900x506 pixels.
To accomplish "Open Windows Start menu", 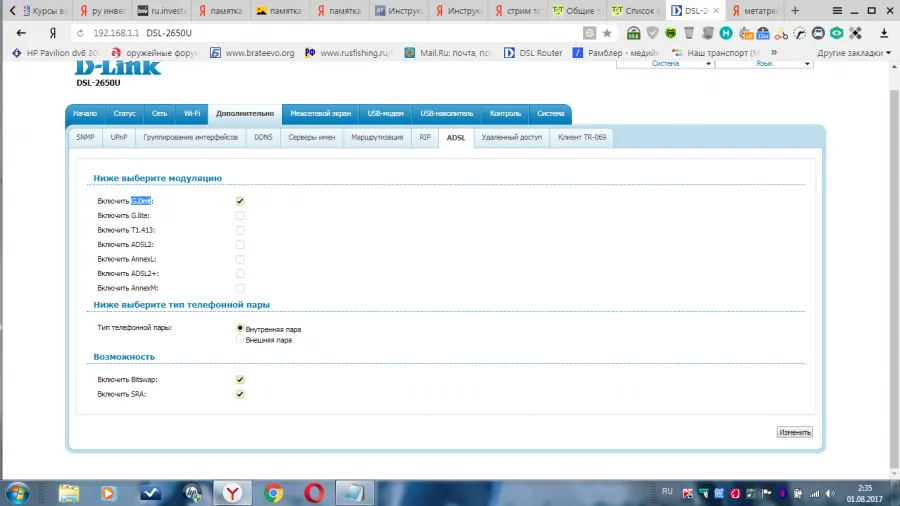I will tap(18, 493).
